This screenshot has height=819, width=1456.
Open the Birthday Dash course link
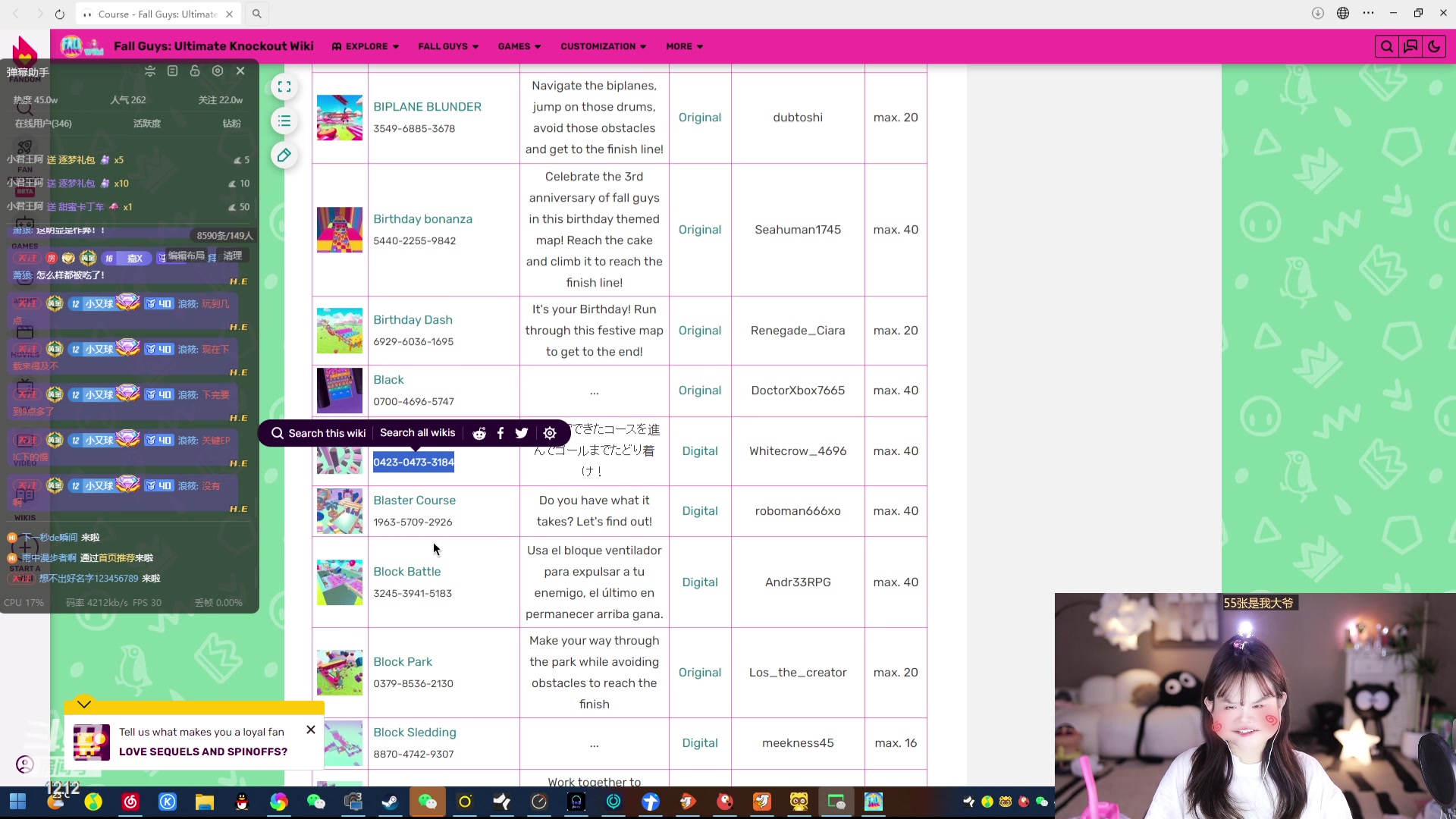pos(413,320)
